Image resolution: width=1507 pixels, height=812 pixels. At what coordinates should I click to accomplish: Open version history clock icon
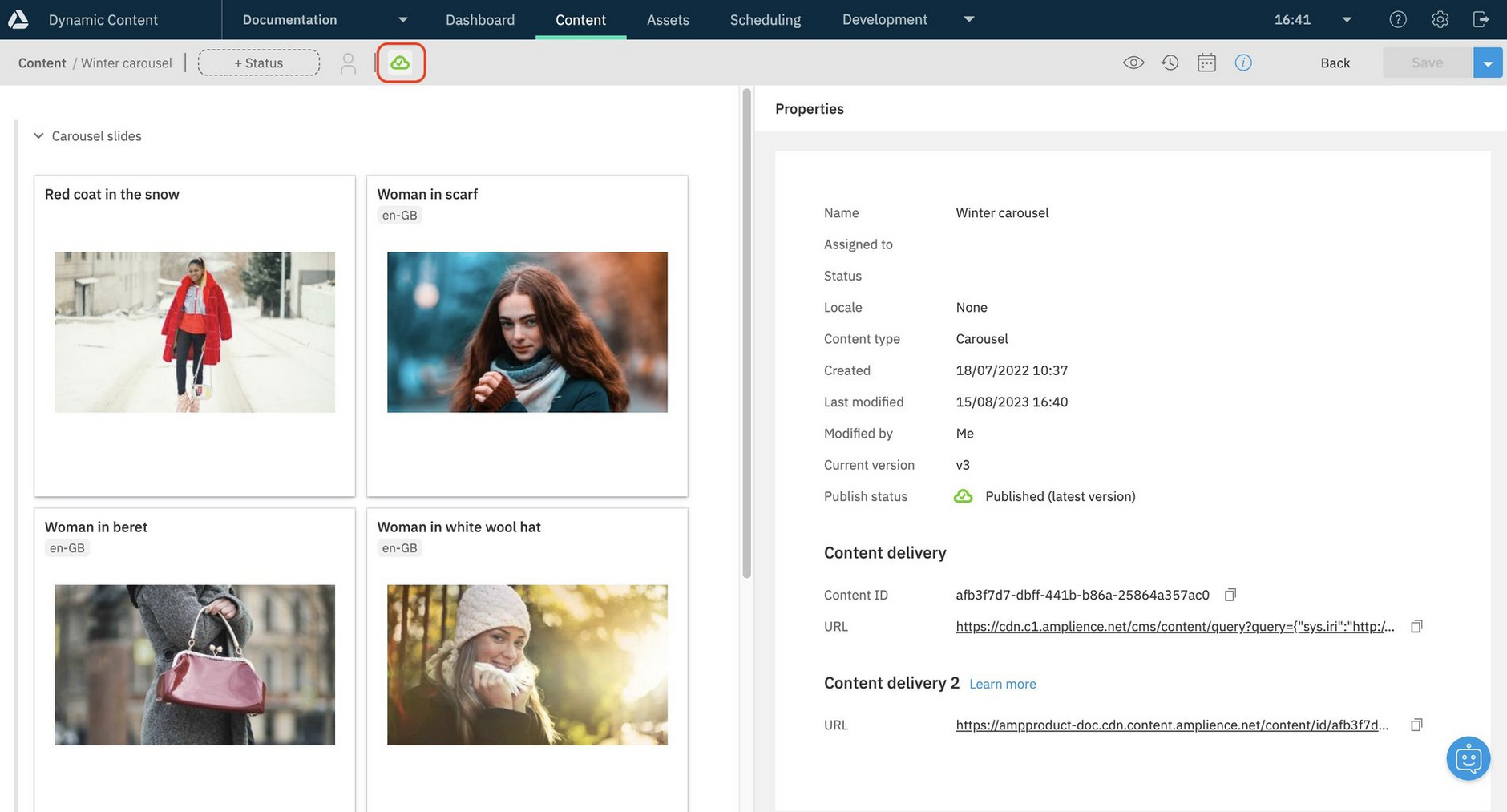(x=1170, y=63)
